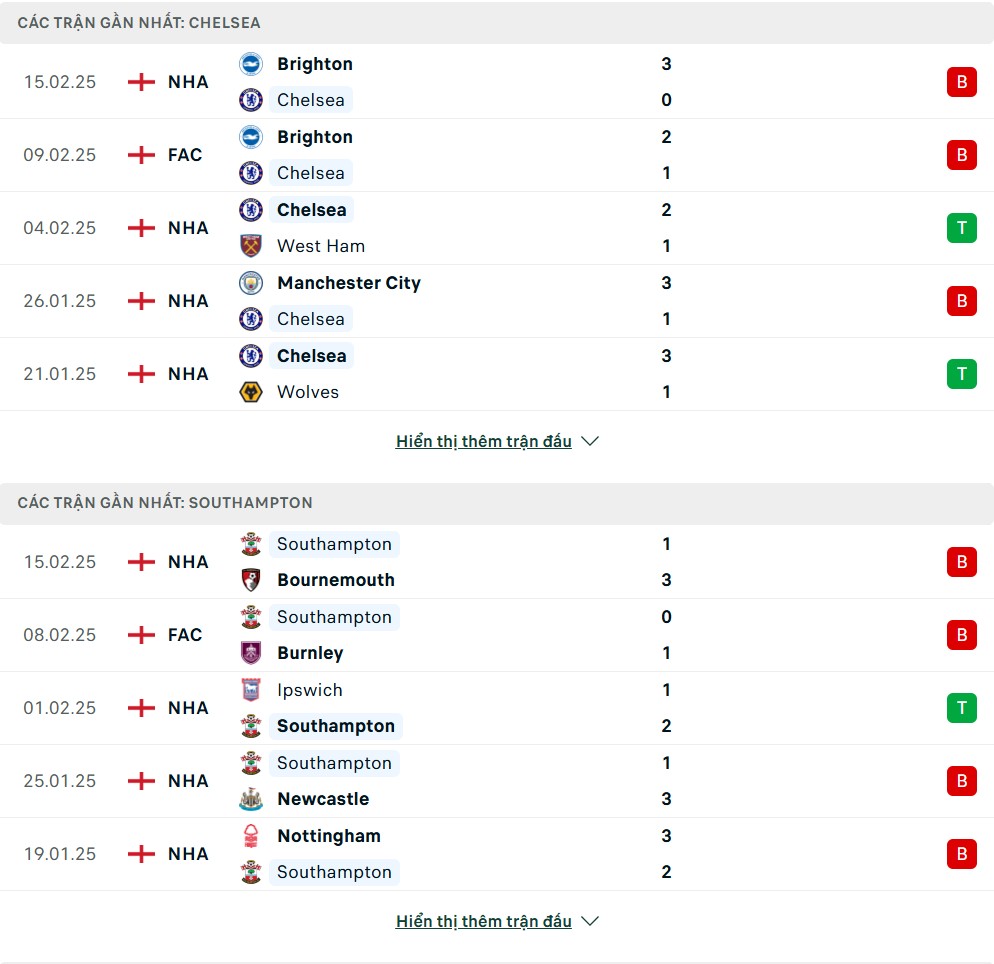Viewport: 994px width, 964px height.
Task: Click the Wolves club logo
Action: (x=251, y=392)
